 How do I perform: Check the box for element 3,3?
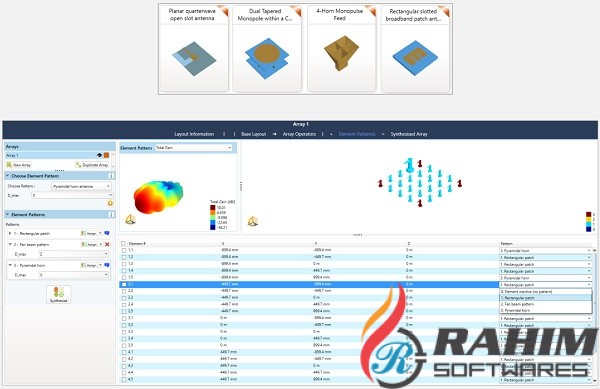coord(124,332)
